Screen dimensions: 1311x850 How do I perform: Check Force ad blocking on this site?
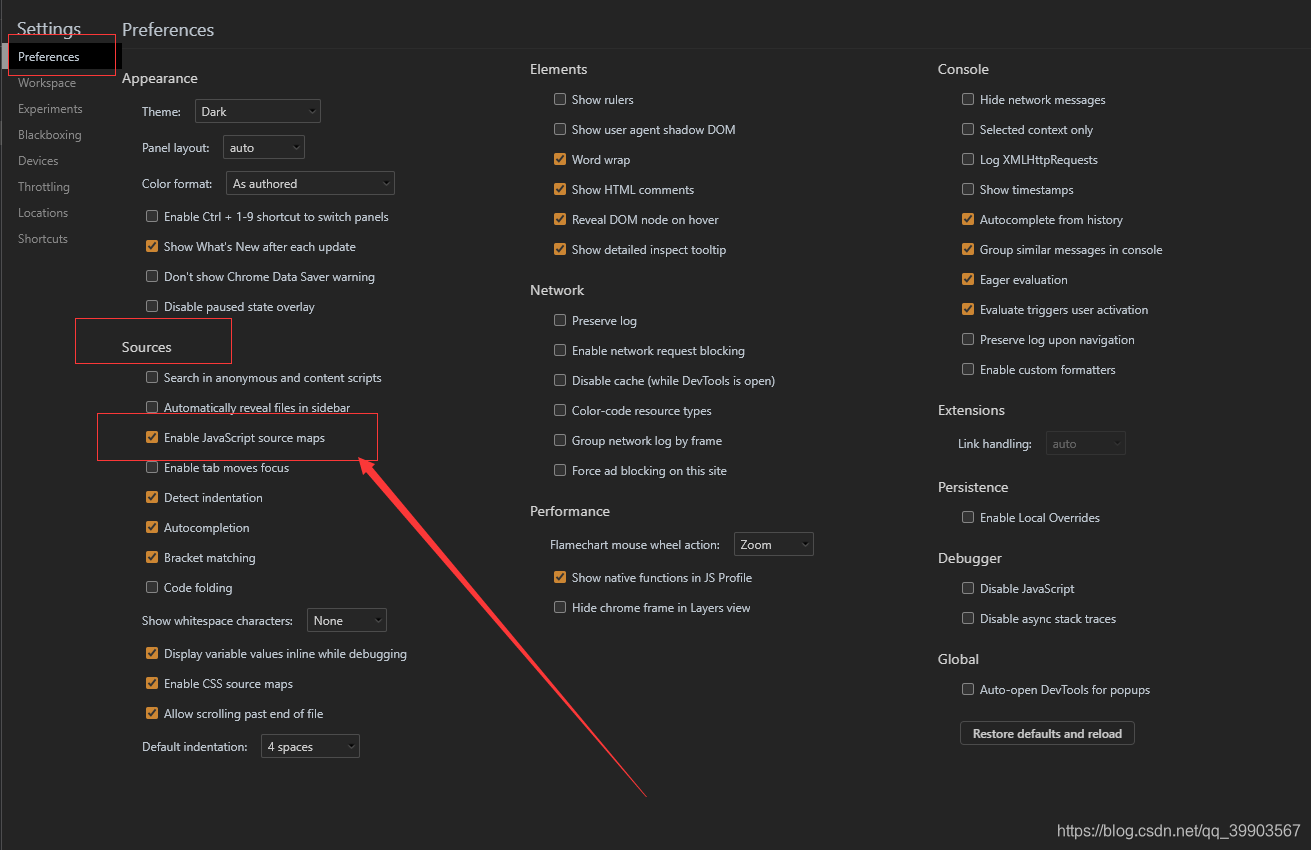560,470
